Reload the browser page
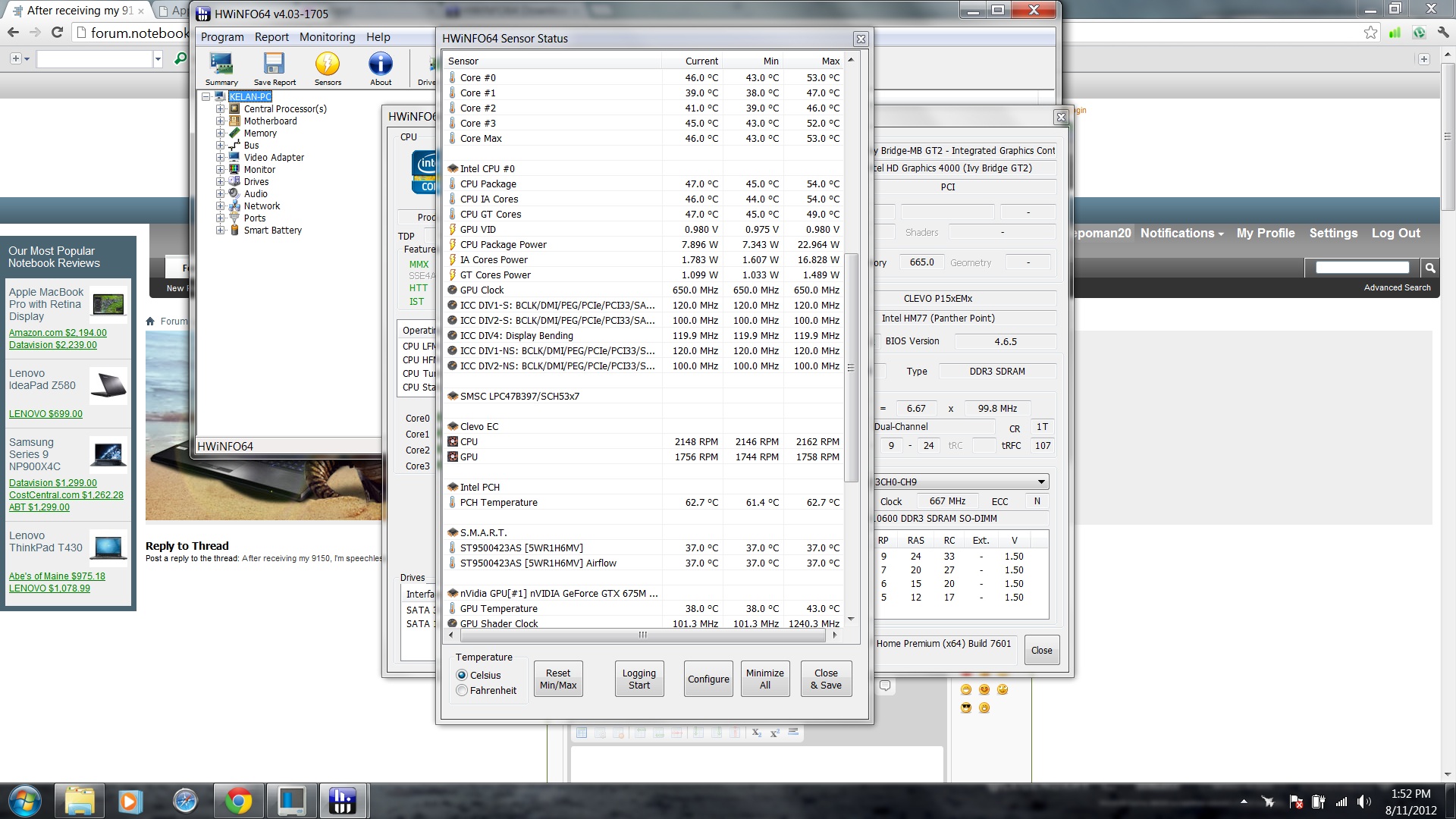The width and height of the screenshot is (1456, 819). tap(57, 33)
